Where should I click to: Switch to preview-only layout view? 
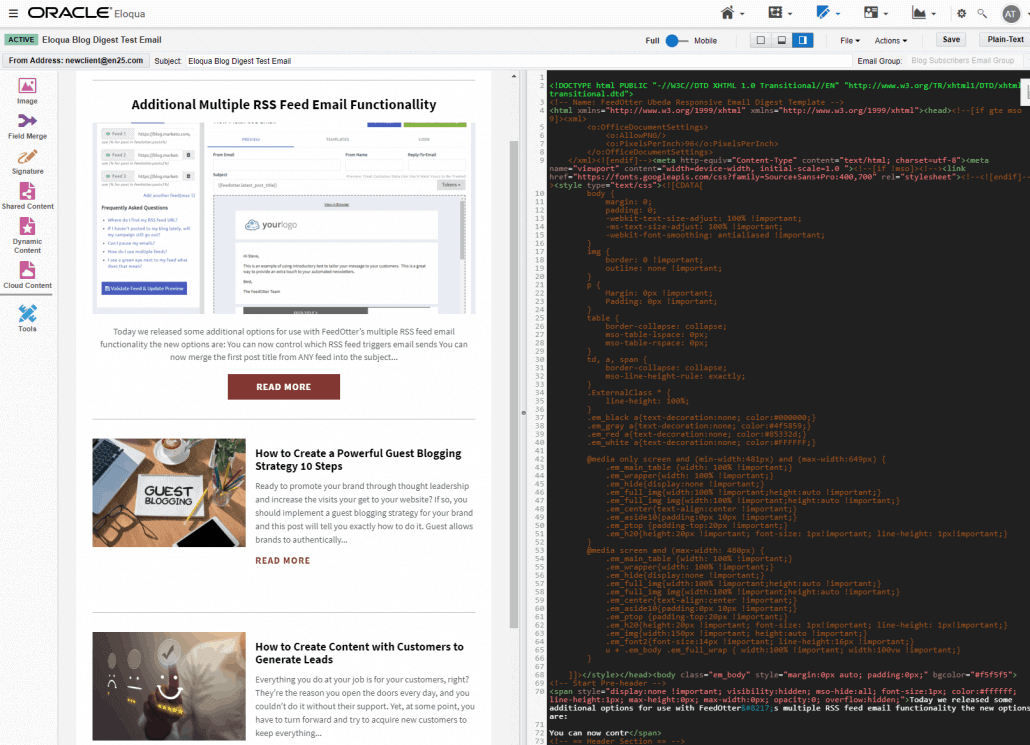coord(761,40)
